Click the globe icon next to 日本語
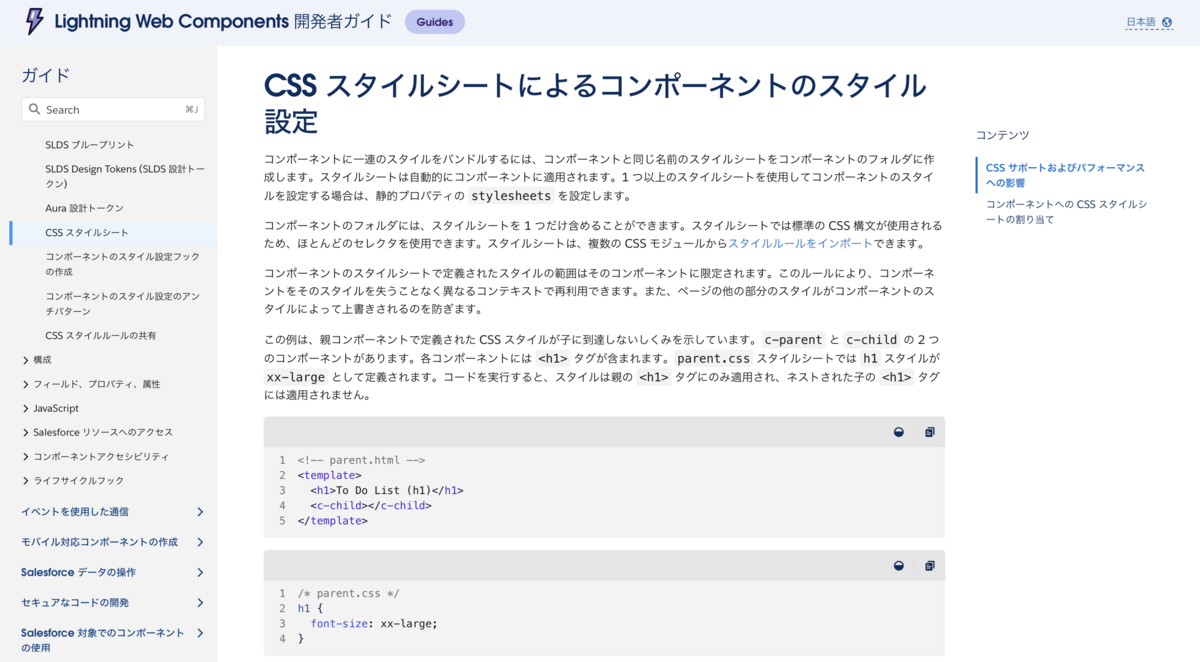The image size is (1200, 662). tap(1167, 22)
